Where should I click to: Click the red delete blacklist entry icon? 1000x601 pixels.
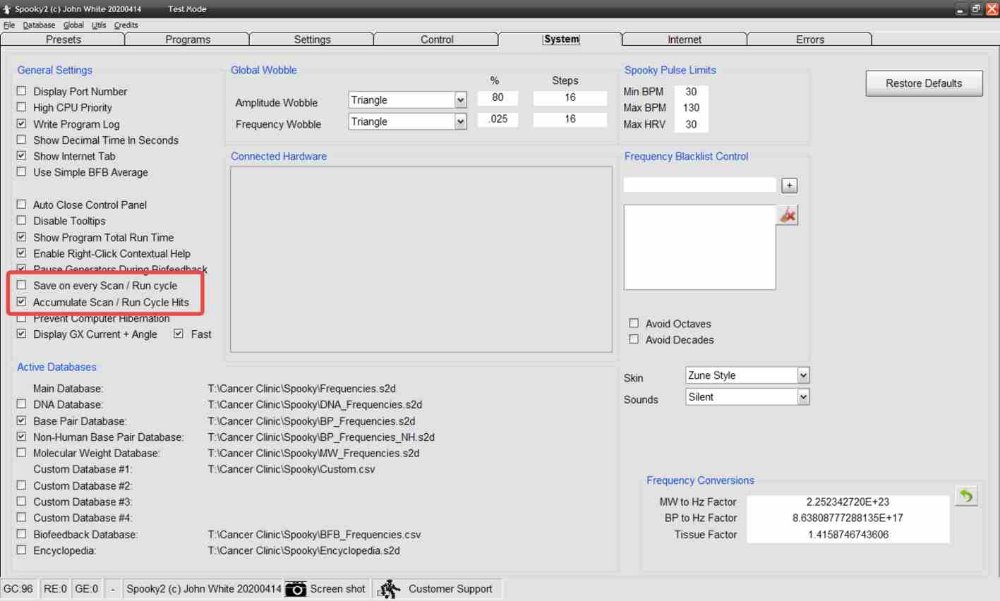point(788,215)
